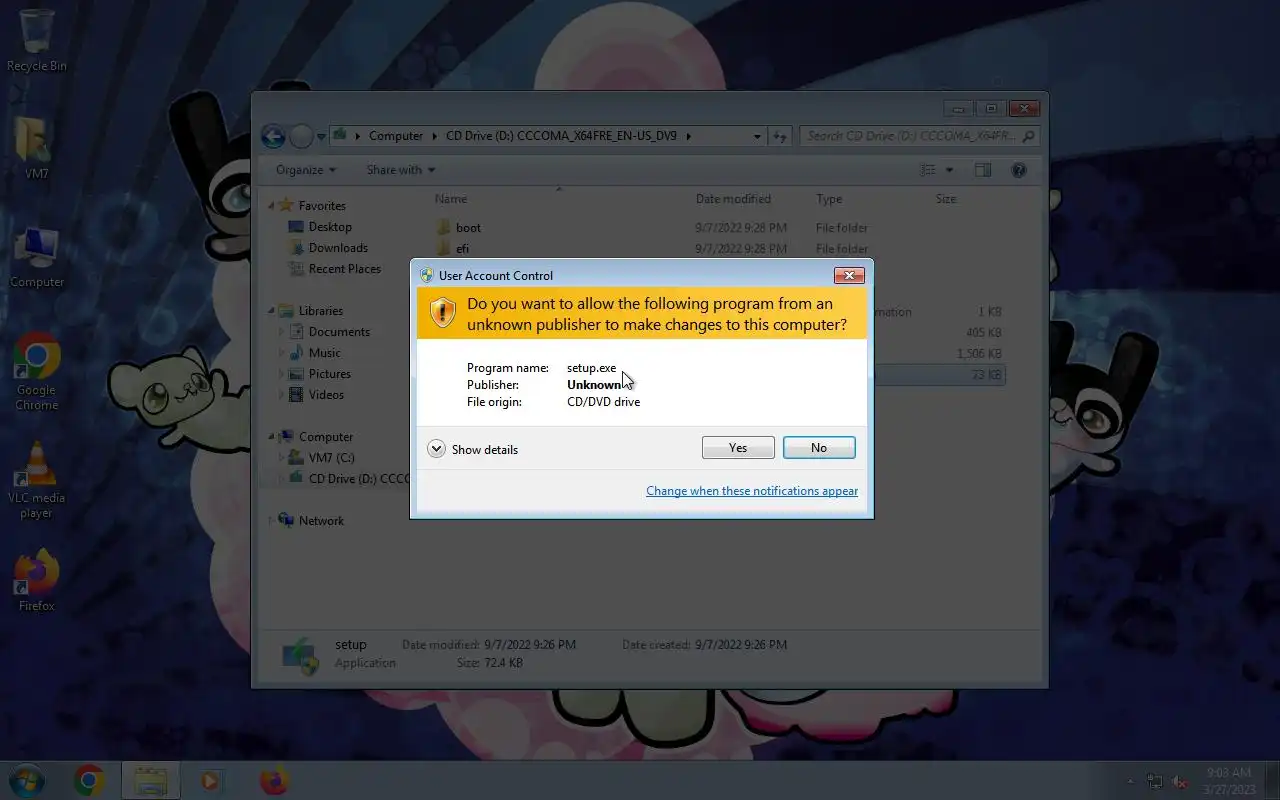
Task: Click the network tray icon
Action: point(1155,780)
